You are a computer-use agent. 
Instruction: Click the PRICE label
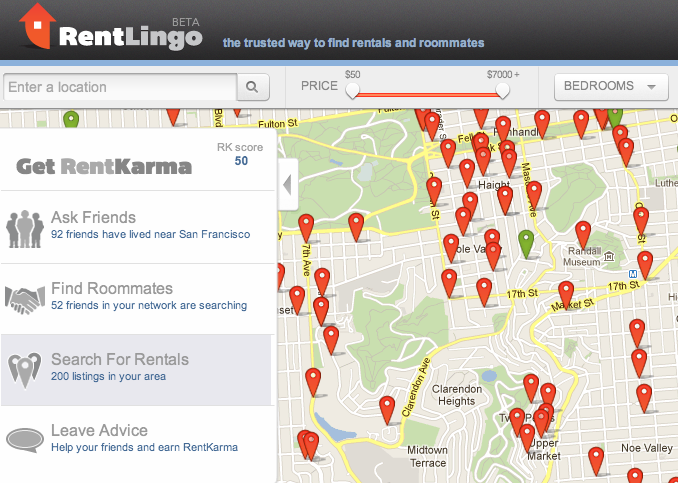319,86
